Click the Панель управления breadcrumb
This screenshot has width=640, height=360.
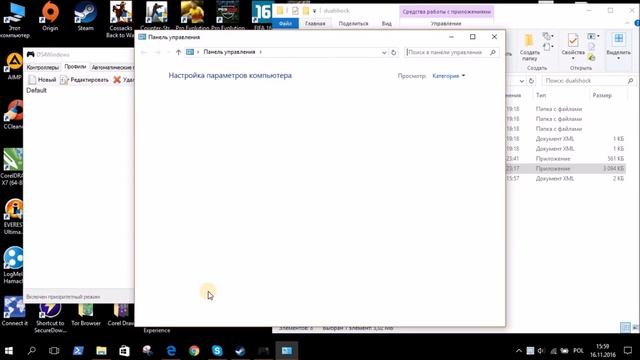coord(229,52)
